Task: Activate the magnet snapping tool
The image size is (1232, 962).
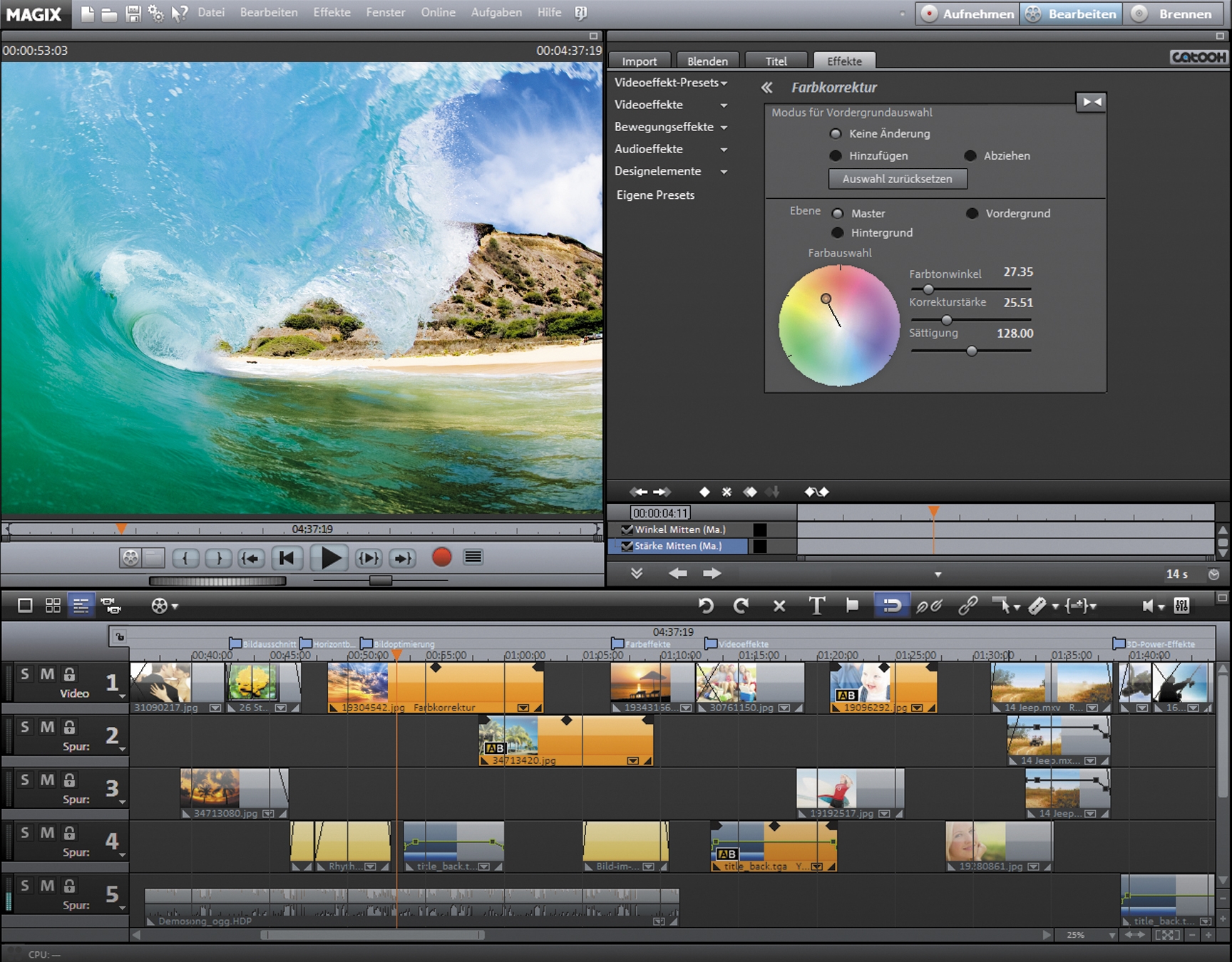Action: 891,606
